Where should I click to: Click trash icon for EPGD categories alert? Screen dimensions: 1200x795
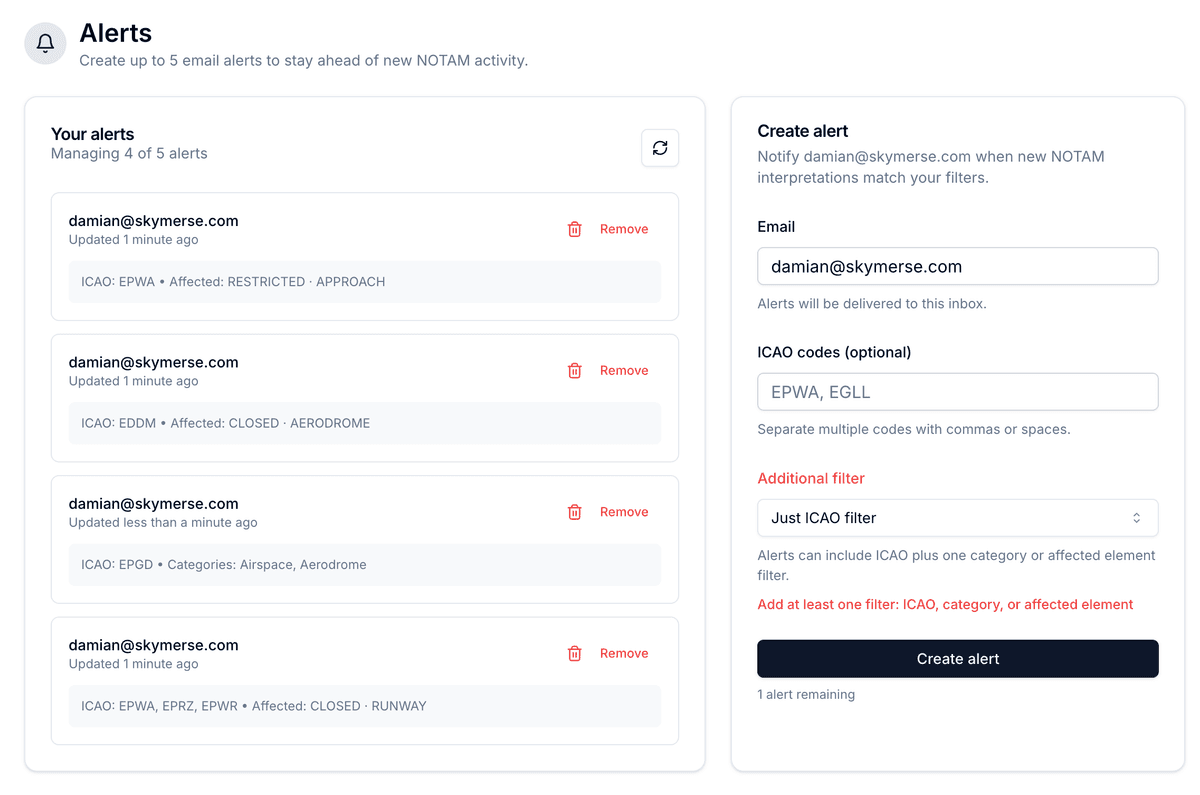tap(575, 512)
